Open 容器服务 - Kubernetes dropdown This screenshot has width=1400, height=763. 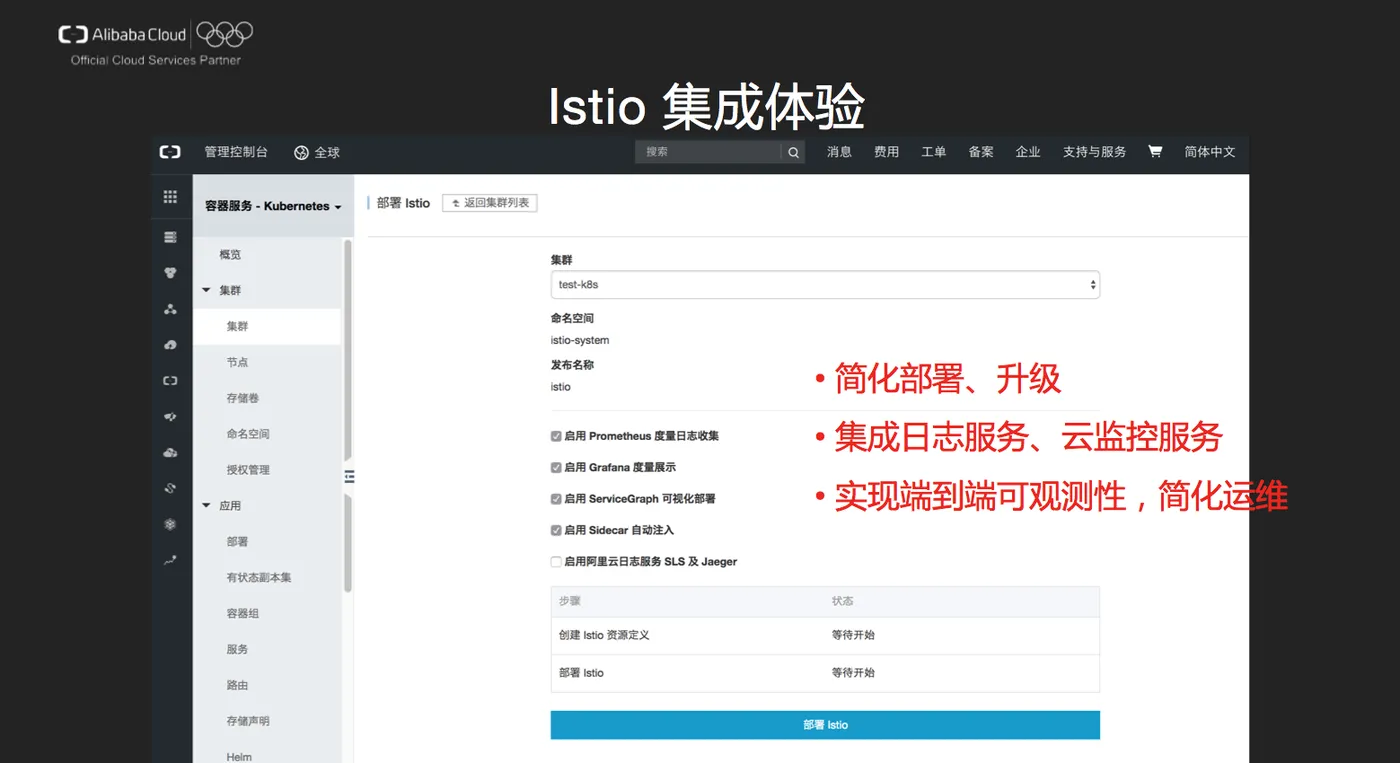(x=273, y=206)
